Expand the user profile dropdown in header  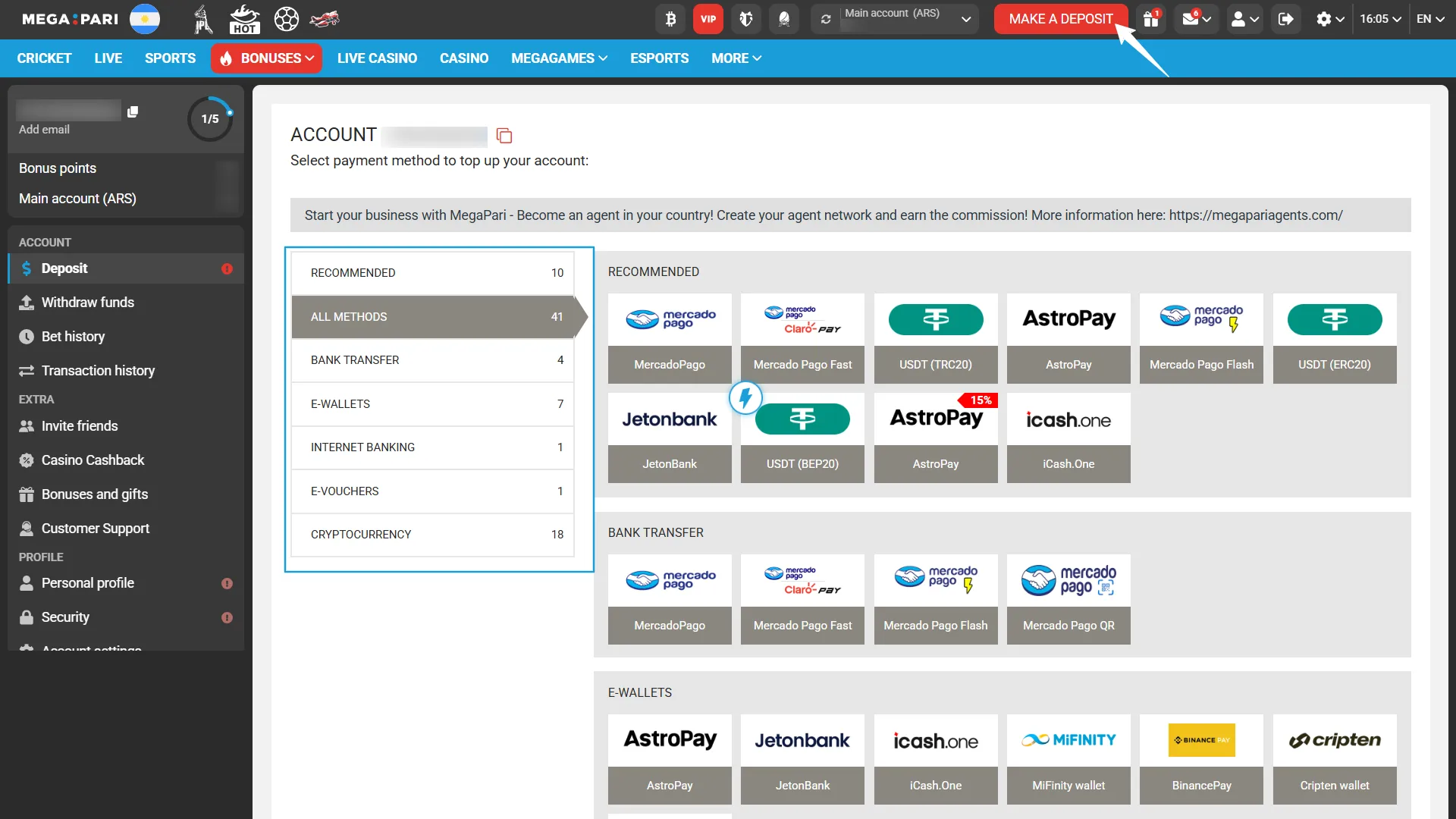1244,19
